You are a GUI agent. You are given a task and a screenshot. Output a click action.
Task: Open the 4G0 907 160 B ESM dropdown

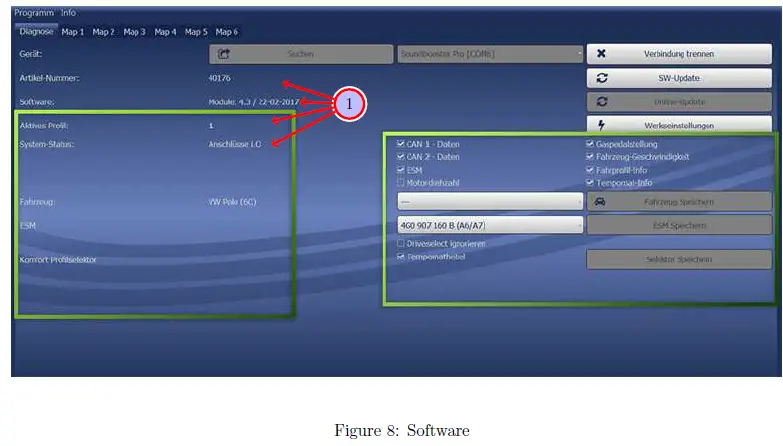pos(490,226)
